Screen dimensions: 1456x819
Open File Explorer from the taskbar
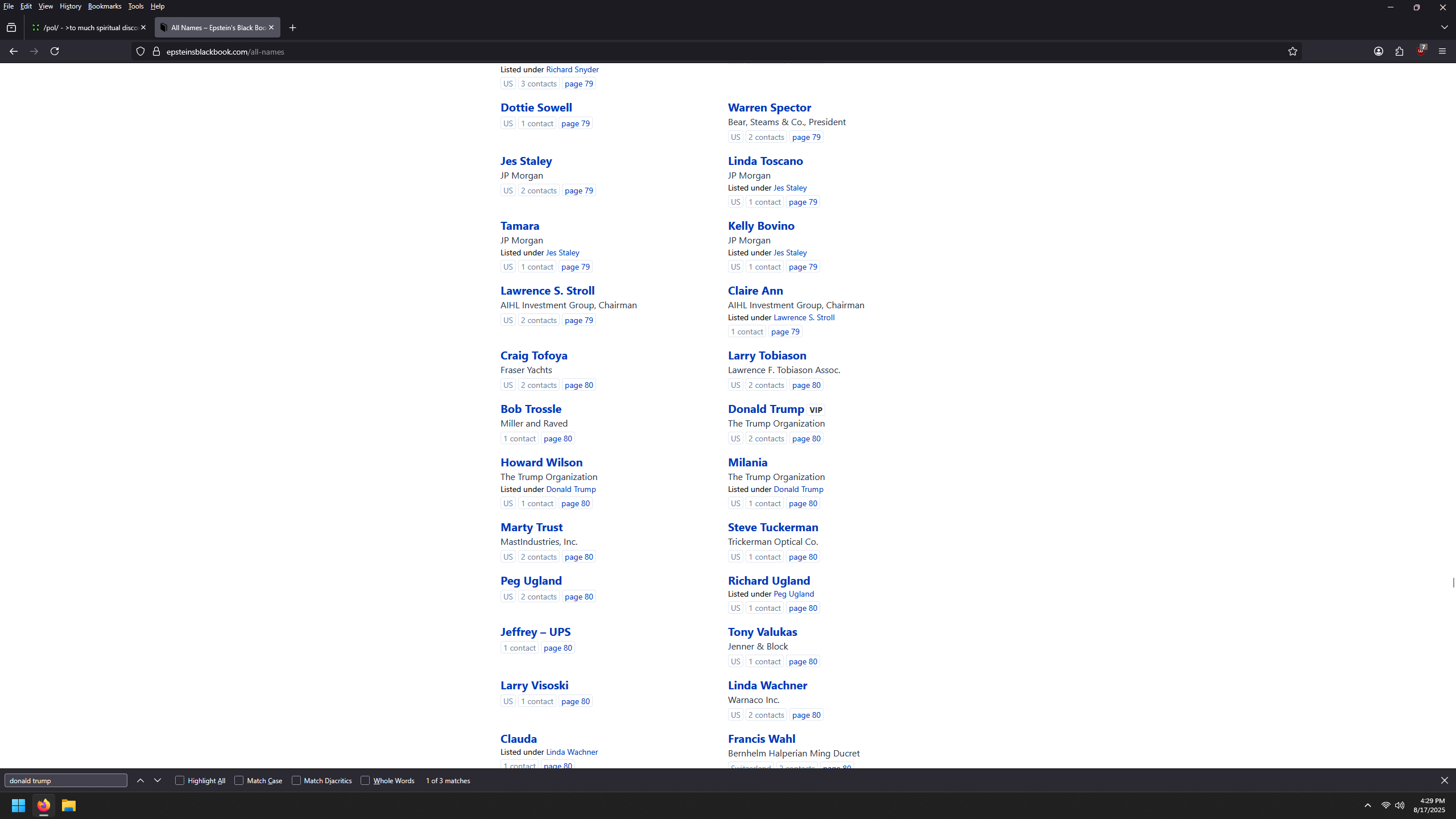[x=69, y=805]
